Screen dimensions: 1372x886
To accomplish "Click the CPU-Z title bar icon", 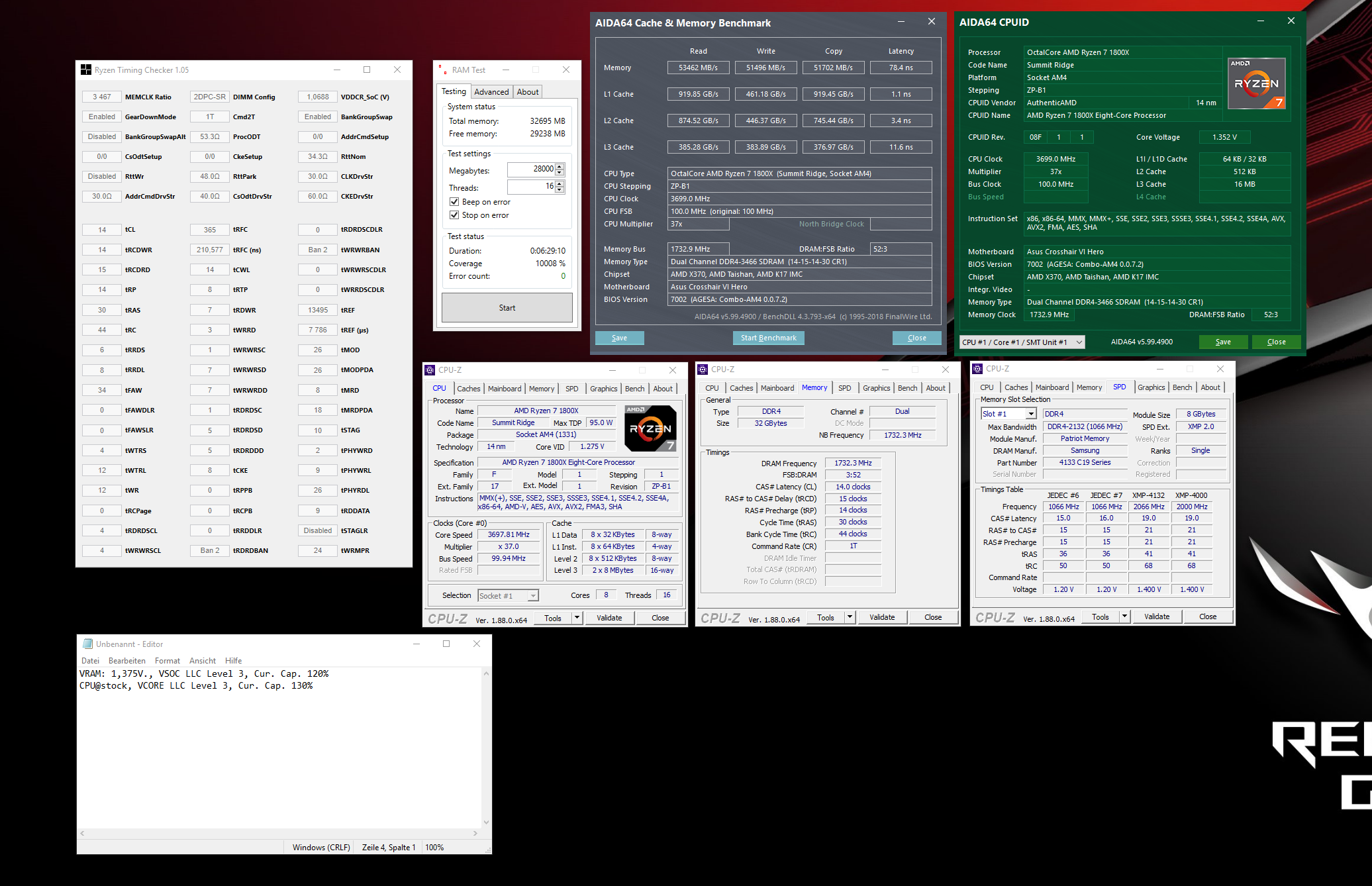I will click(428, 369).
